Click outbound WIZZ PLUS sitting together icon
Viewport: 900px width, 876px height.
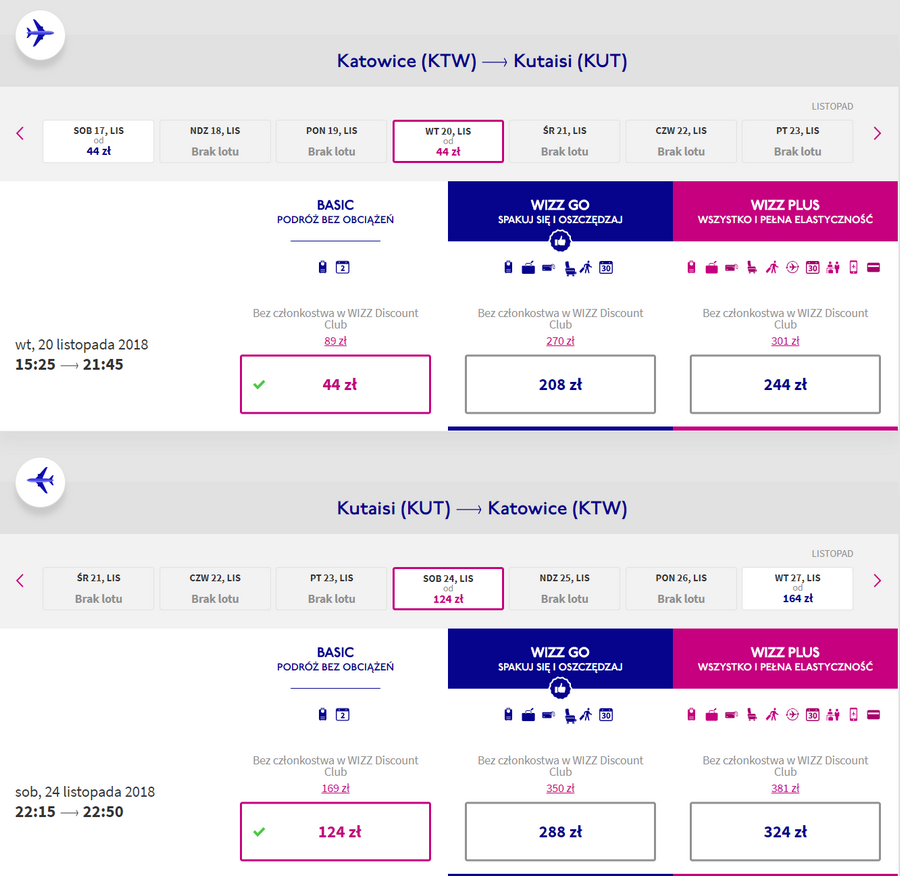[833, 268]
